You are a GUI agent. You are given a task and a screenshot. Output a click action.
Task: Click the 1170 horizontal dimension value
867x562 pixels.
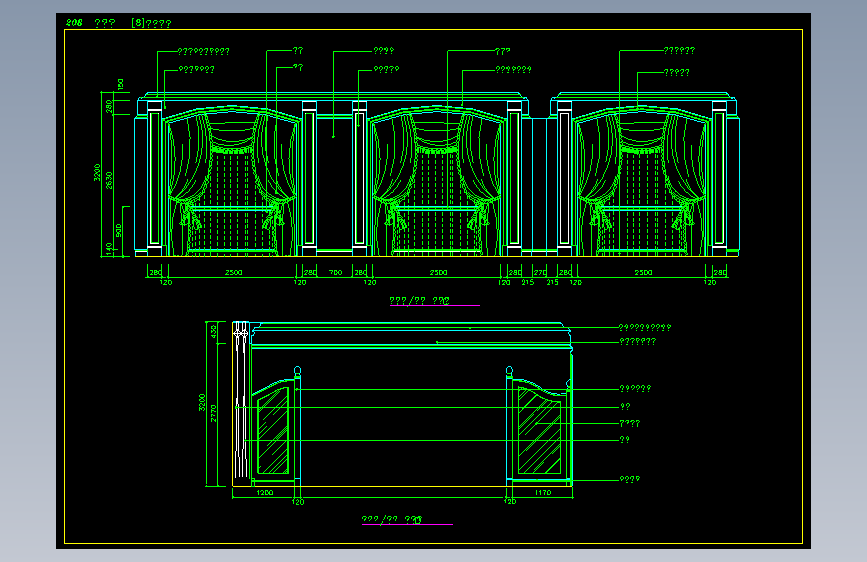(x=543, y=492)
